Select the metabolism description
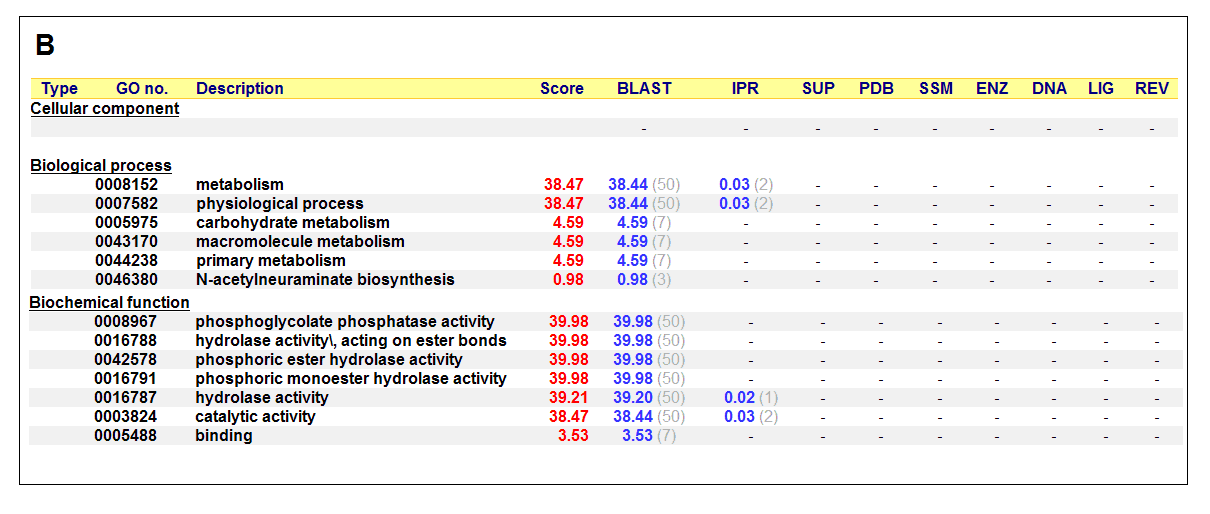The height and width of the screenshot is (514, 1210). pos(240,184)
